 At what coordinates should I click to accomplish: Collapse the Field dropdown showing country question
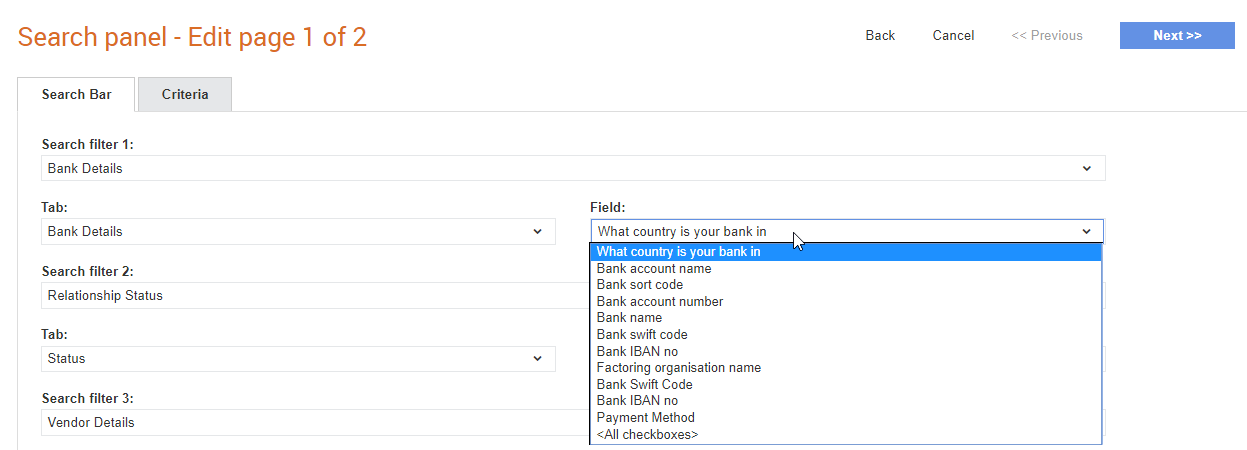click(x=846, y=231)
